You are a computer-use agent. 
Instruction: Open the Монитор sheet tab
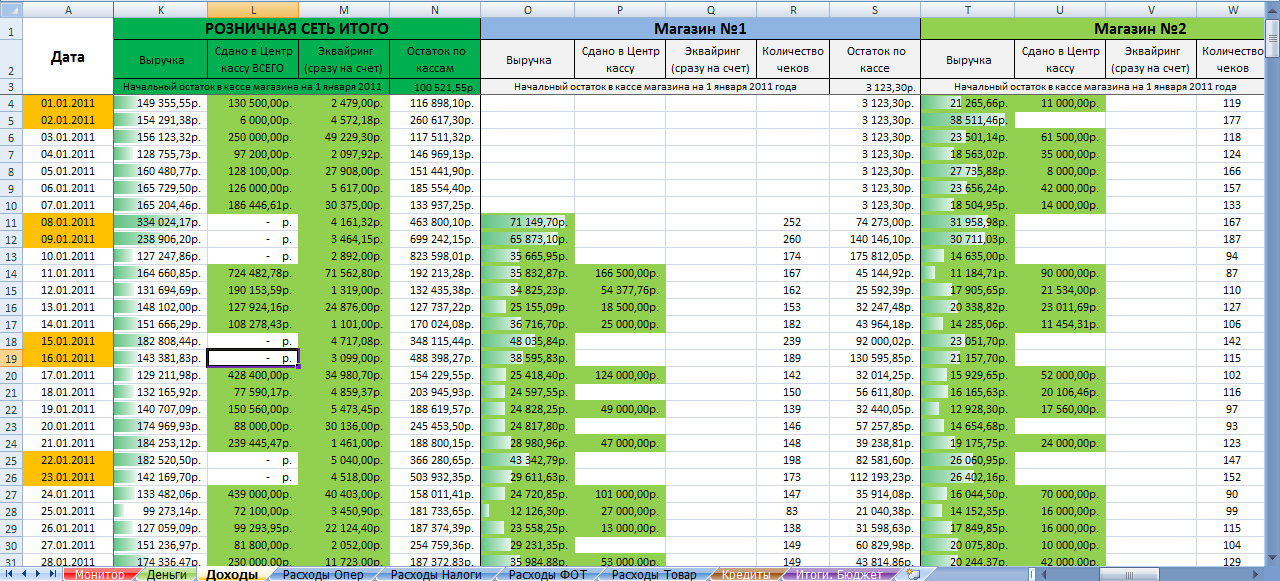[x=100, y=575]
